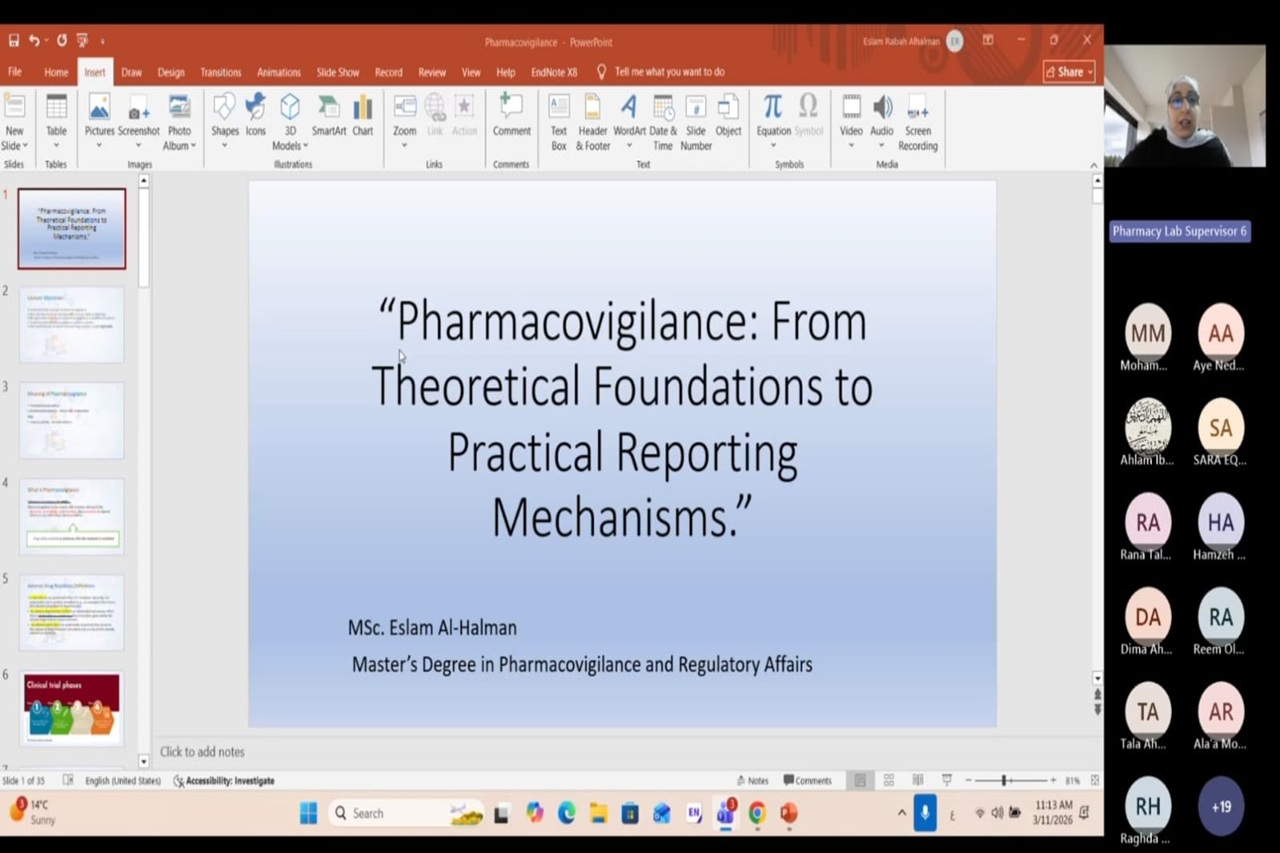The height and width of the screenshot is (853, 1280).
Task: Click the Screen Recording icon
Action: click(917, 118)
